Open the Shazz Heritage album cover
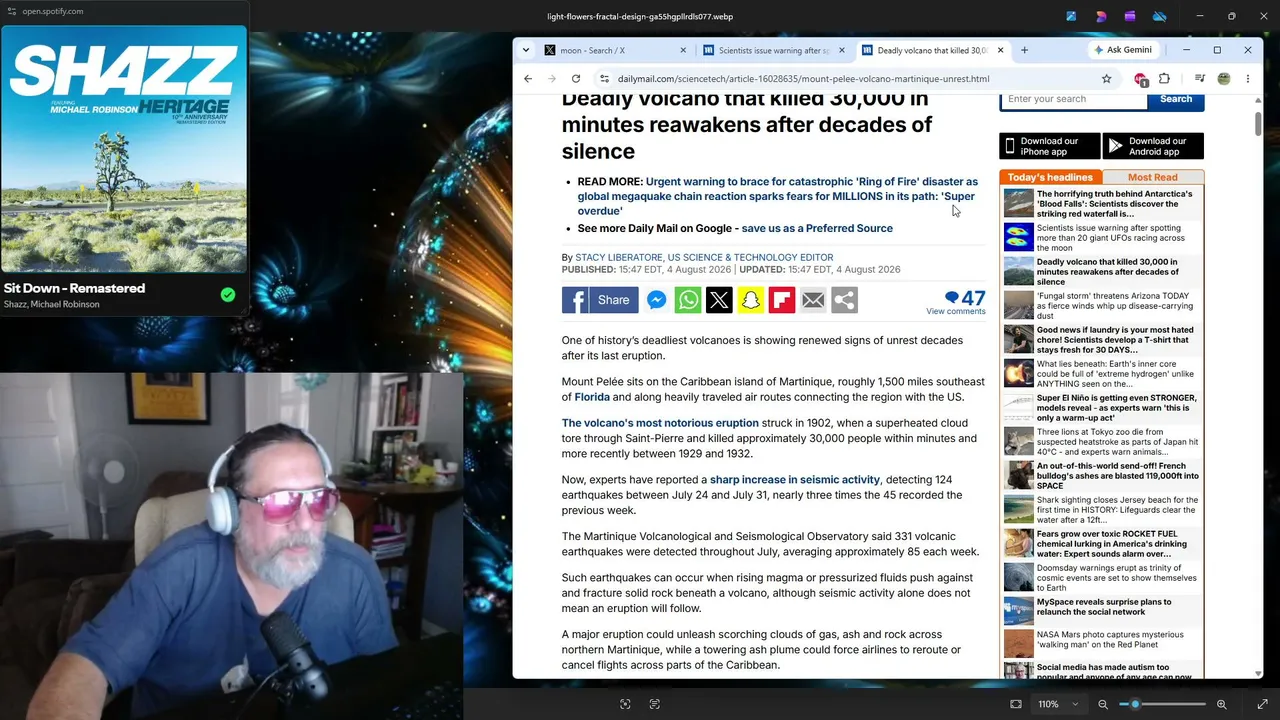Viewport: 1280px width, 720px height. point(124,149)
